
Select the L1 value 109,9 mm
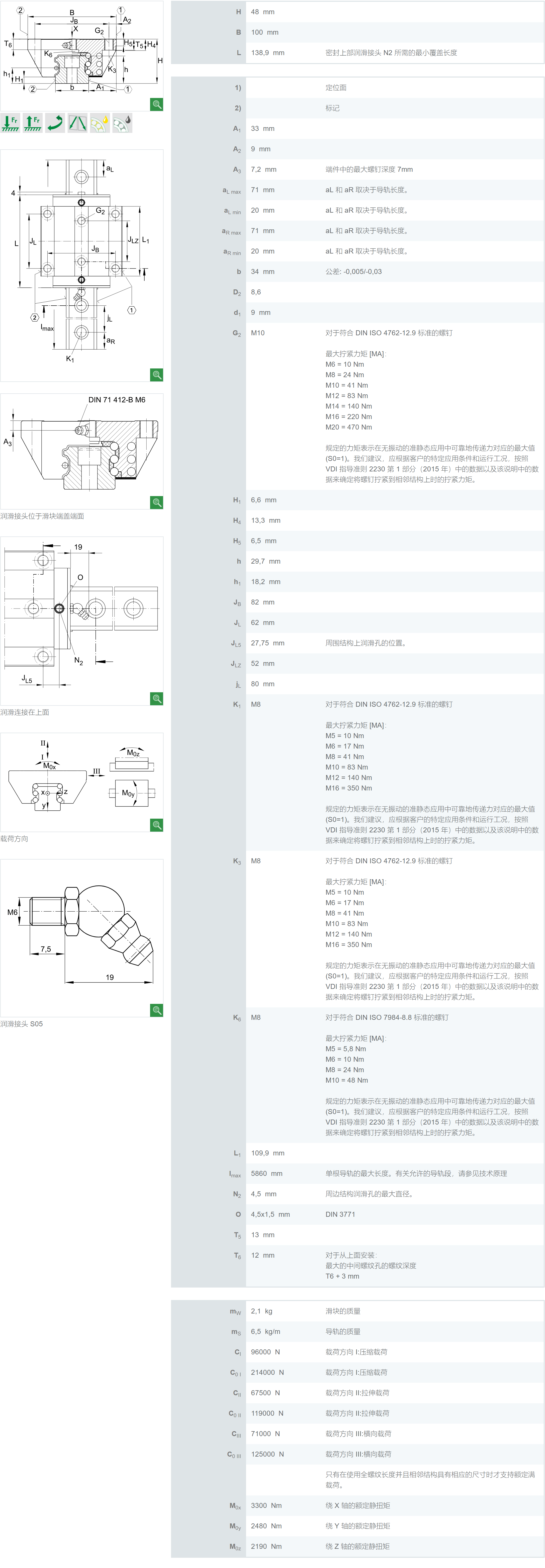(x=268, y=1153)
